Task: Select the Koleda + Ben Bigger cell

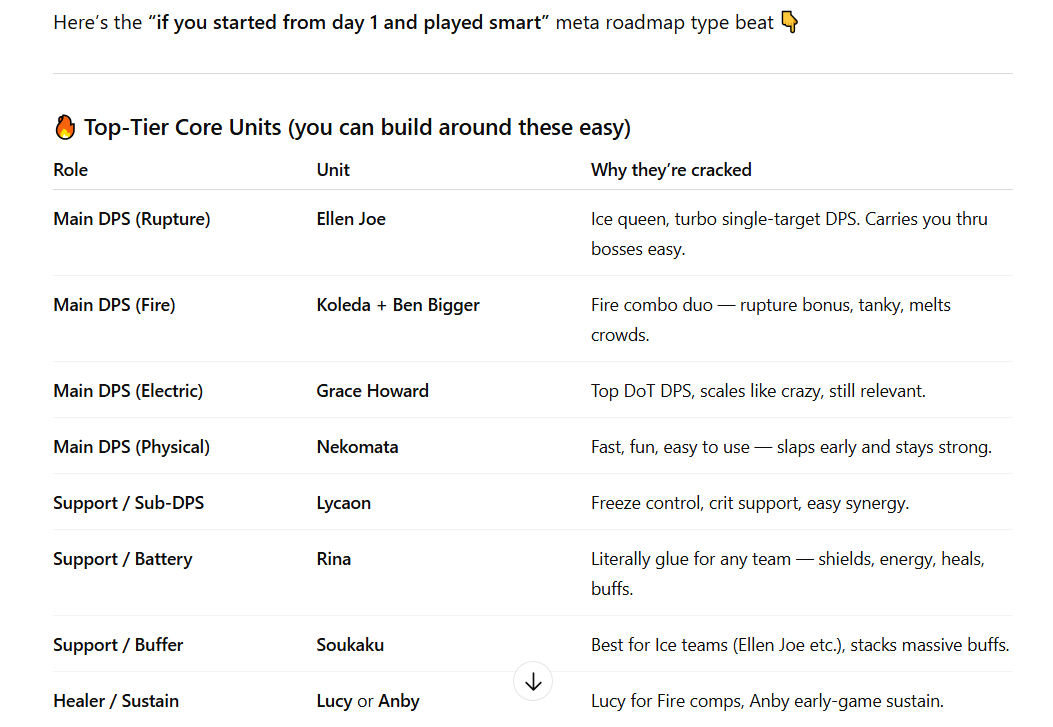Action: point(398,305)
